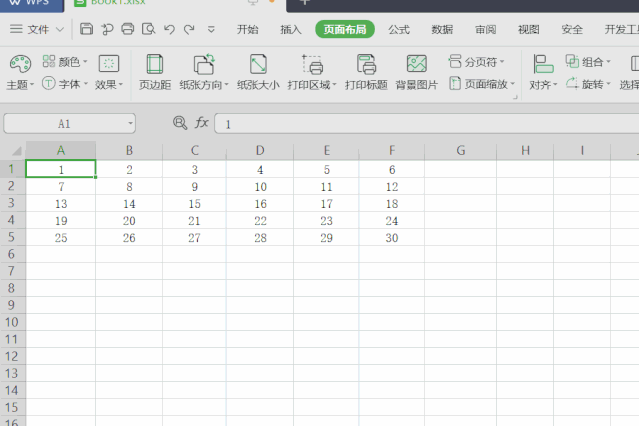Click the Undo arrow icon
Image resolution: width=639 pixels, height=426 pixels.
pos(168,30)
